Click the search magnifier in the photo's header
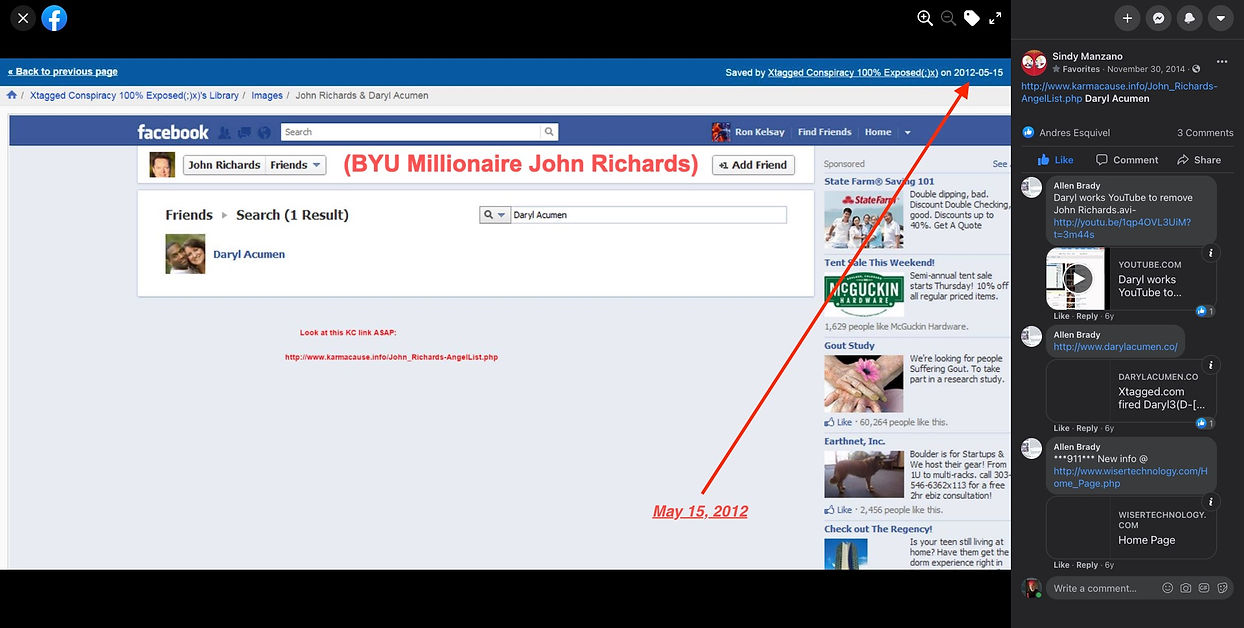Screen dimensions: 1244x628 (549, 132)
